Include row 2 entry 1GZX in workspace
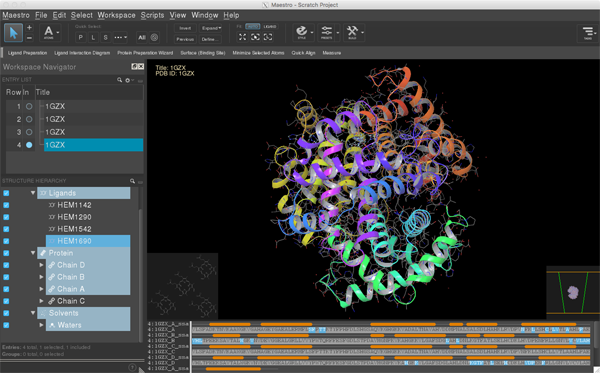 pos(29,119)
